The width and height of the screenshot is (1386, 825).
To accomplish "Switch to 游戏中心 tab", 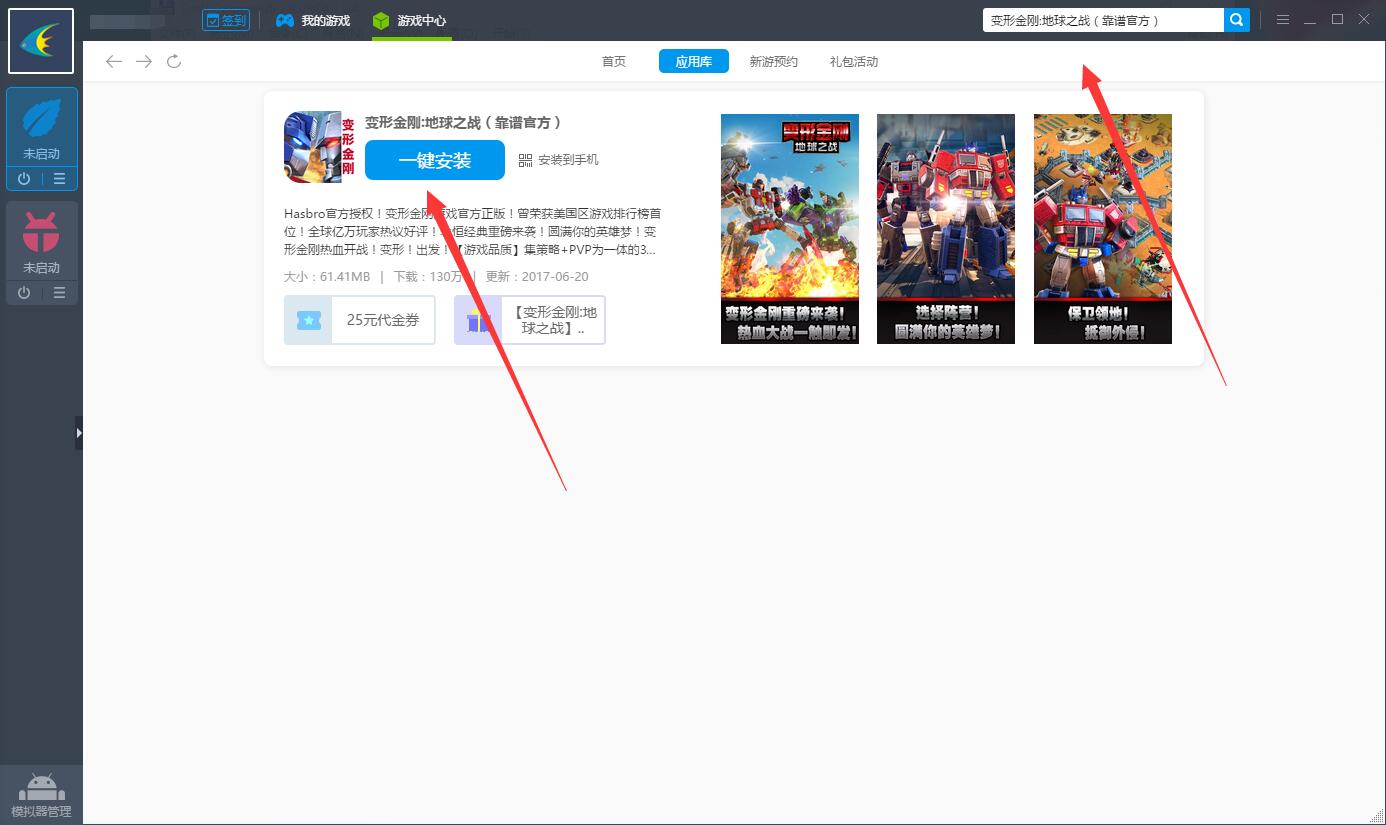I will point(409,20).
